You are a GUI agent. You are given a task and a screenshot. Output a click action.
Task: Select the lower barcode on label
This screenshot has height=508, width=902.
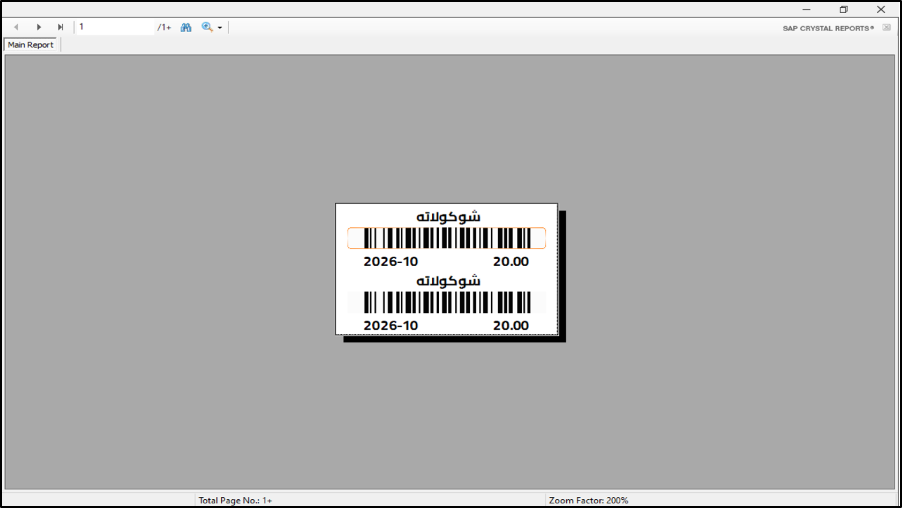446,302
